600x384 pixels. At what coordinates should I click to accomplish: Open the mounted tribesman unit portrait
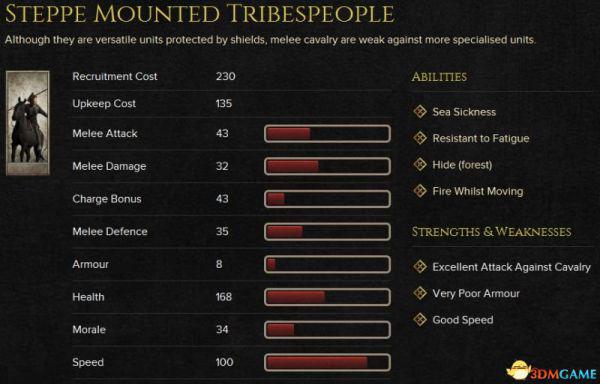pyautogui.click(x=28, y=123)
